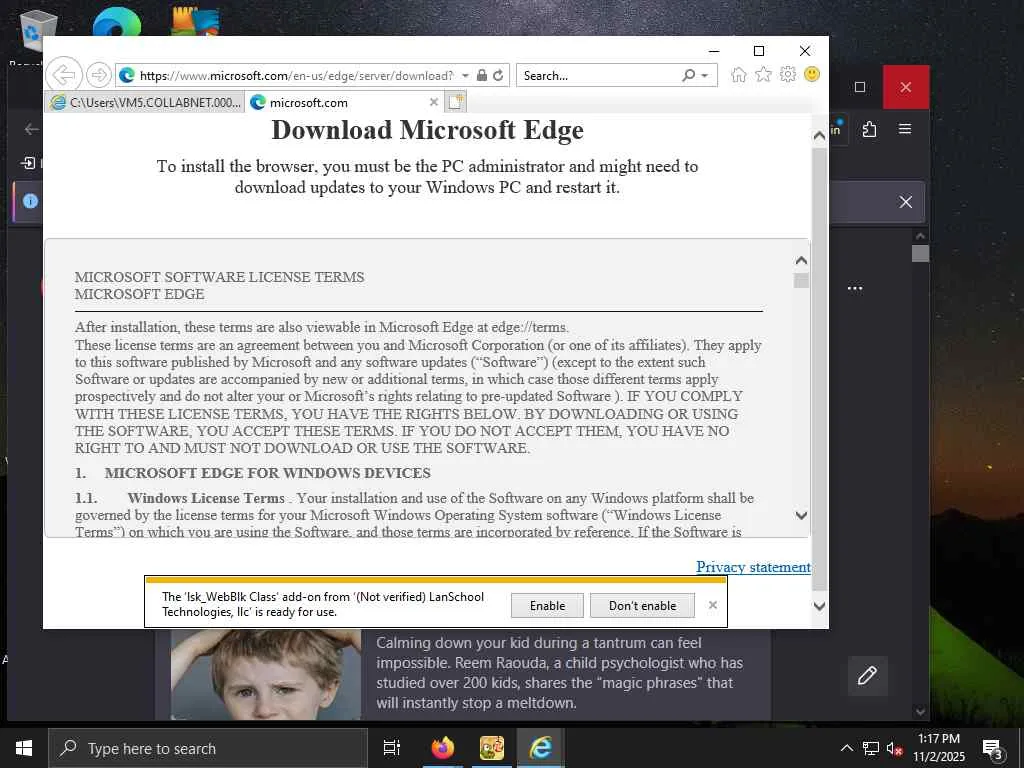
Task: Launch Firefox from the taskbar
Action: point(442,748)
